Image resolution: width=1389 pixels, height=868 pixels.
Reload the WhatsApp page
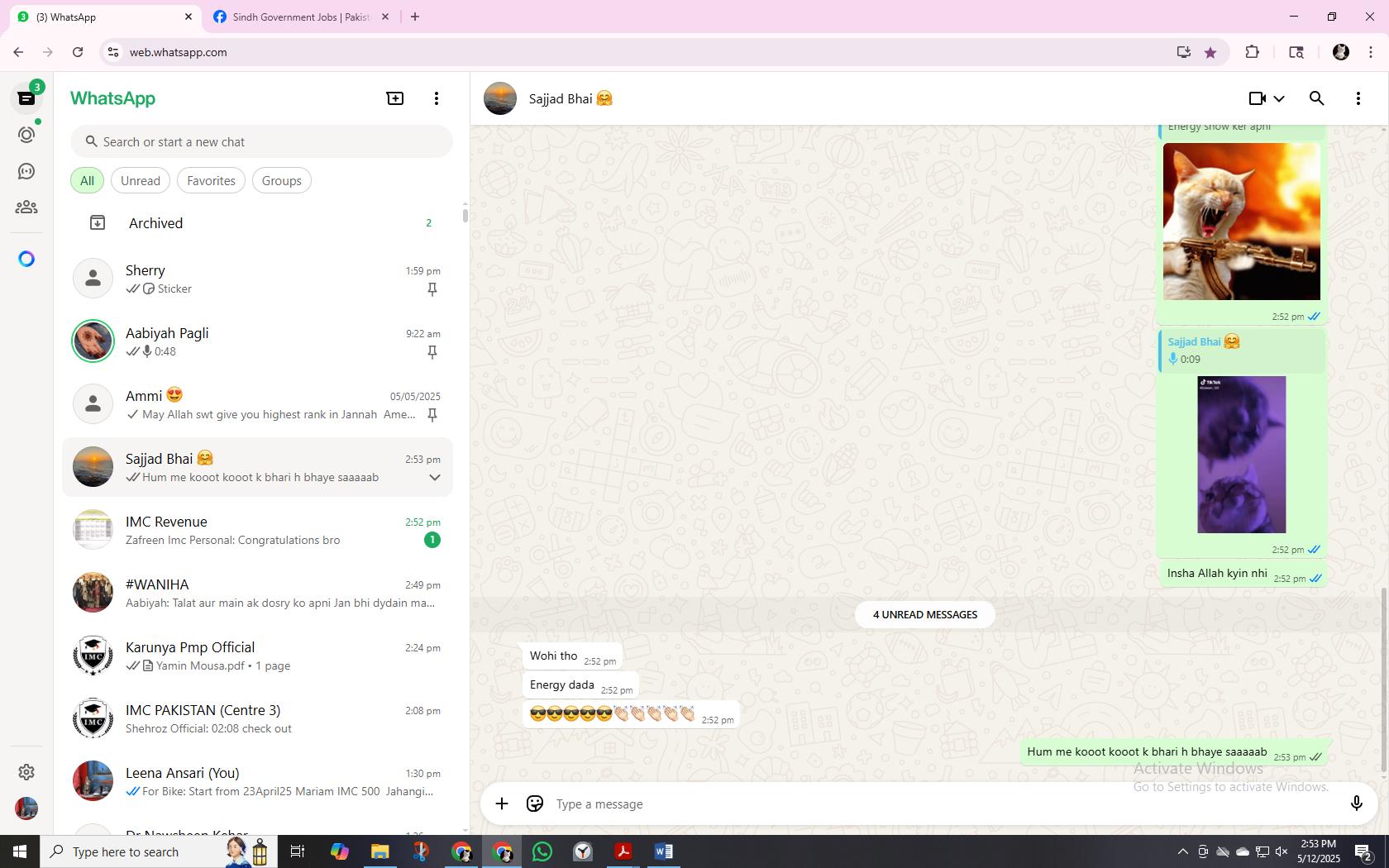pos(78,52)
